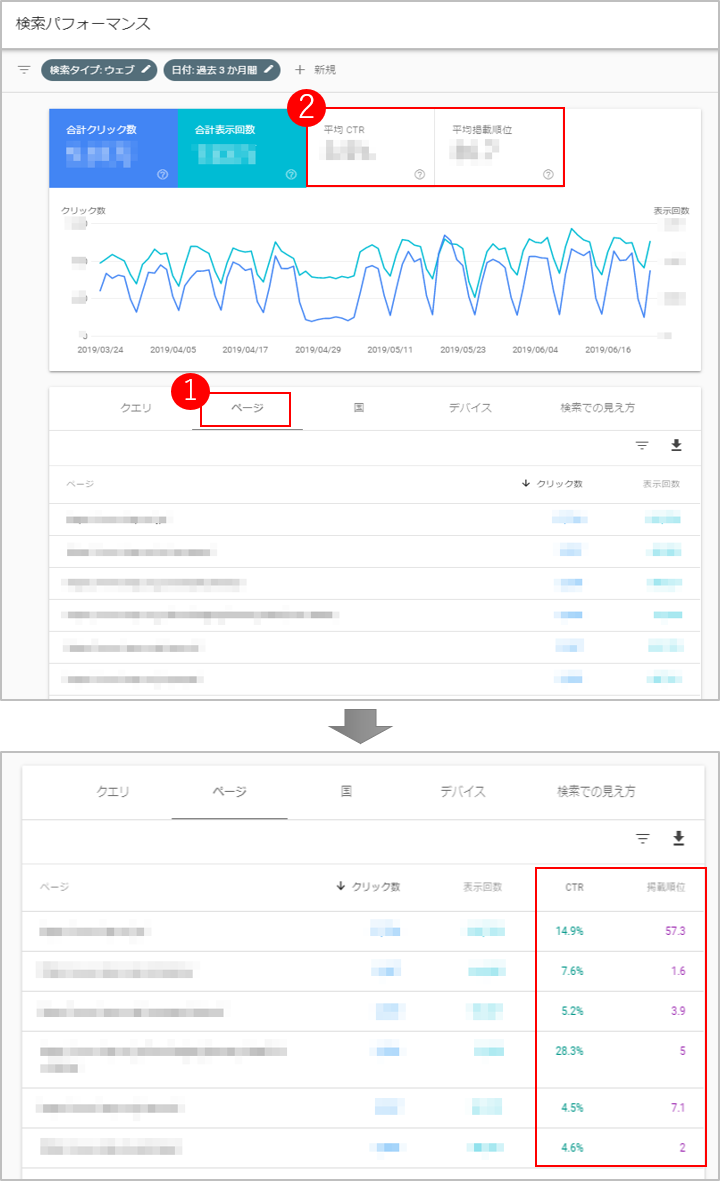Open the help icon in the 合計クリック数 card
The width and height of the screenshot is (720, 1181).
pyautogui.click(x=163, y=175)
